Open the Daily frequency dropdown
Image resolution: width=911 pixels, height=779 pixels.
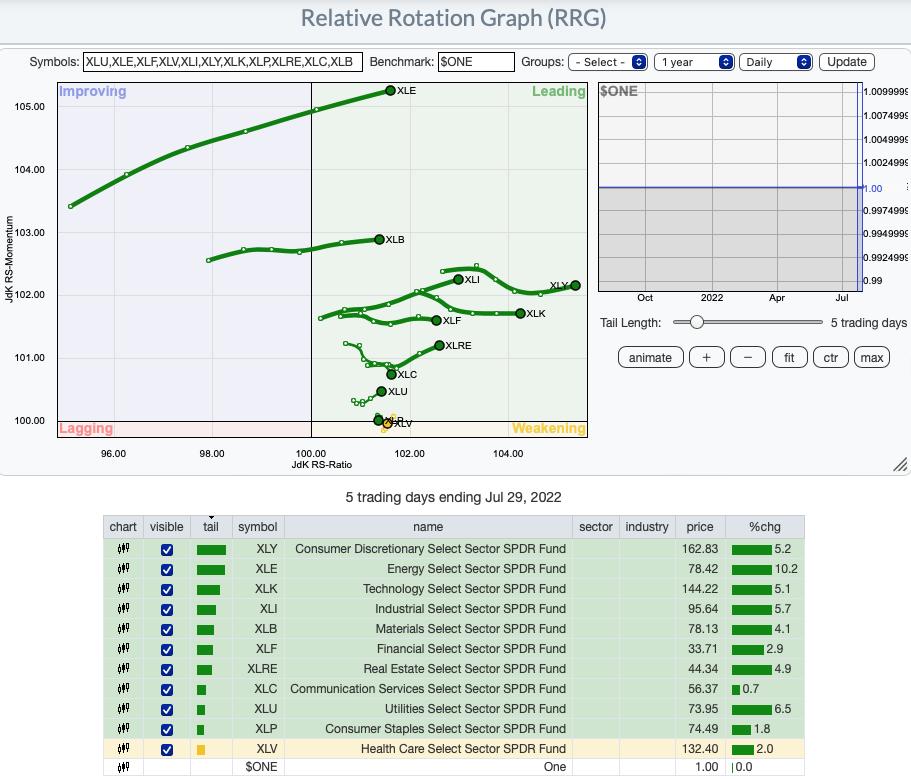[775, 62]
